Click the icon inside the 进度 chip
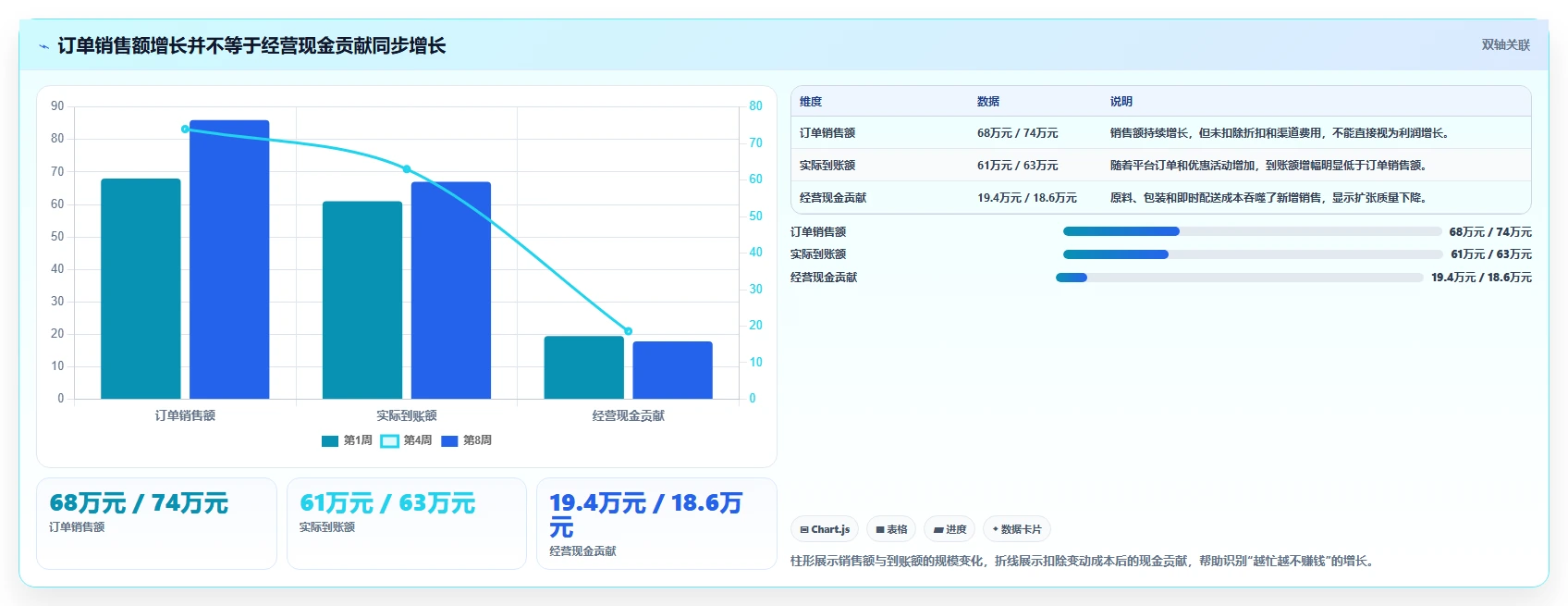Viewport: 1568px width, 606px height. point(938,529)
